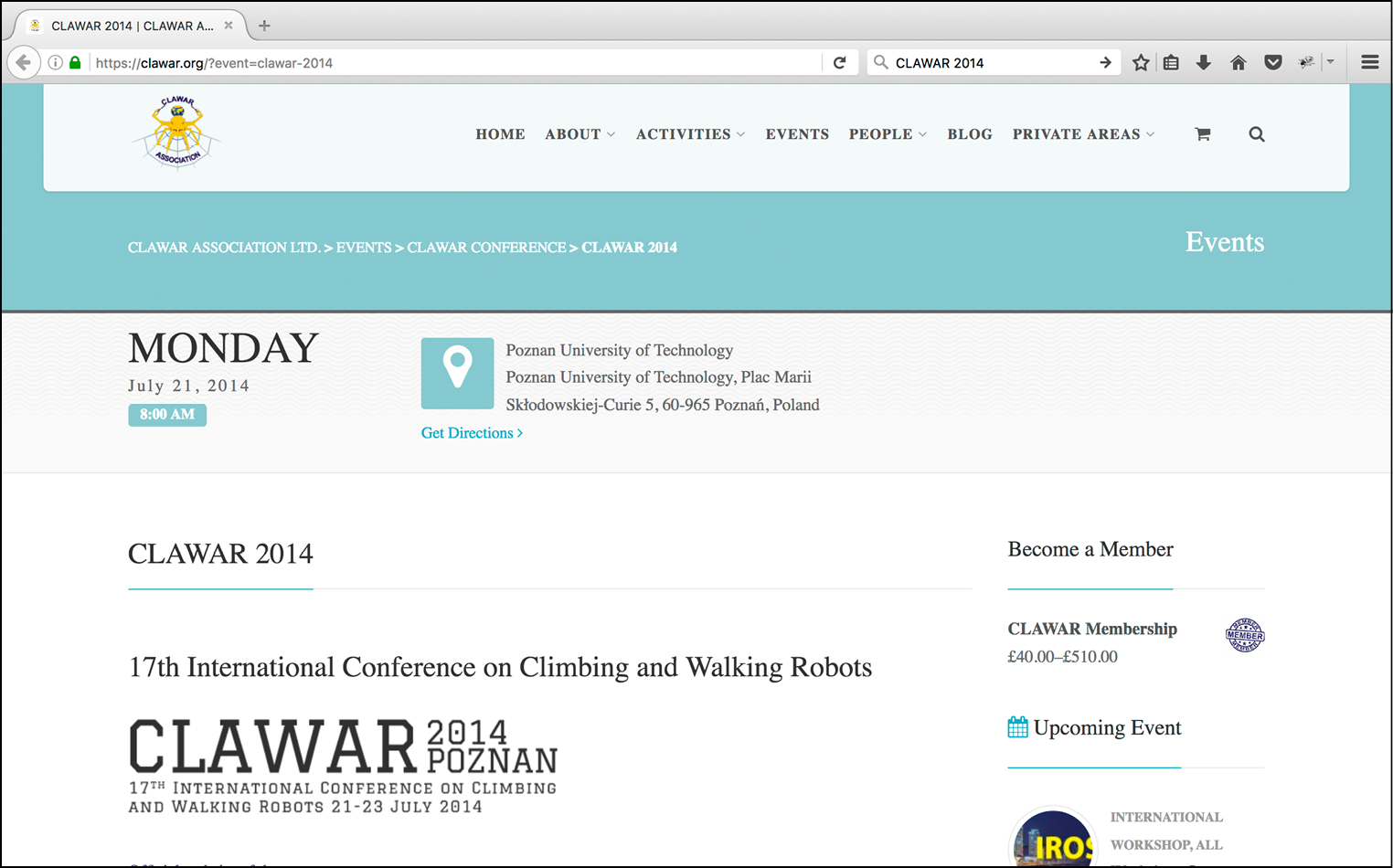The width and height of the screenshot is (1393, 868).
Task: Expand the extension dropdown arrow in toolbar
Action: 1331,63
